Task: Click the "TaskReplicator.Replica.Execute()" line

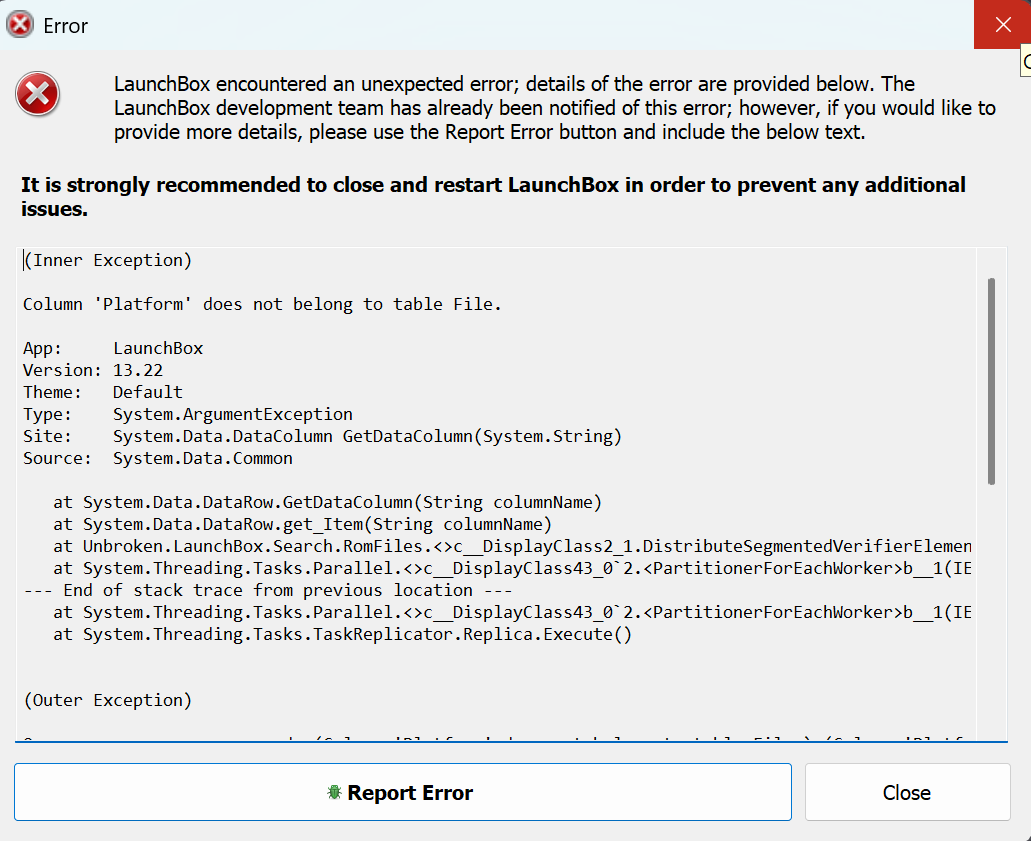Action: 343,635
